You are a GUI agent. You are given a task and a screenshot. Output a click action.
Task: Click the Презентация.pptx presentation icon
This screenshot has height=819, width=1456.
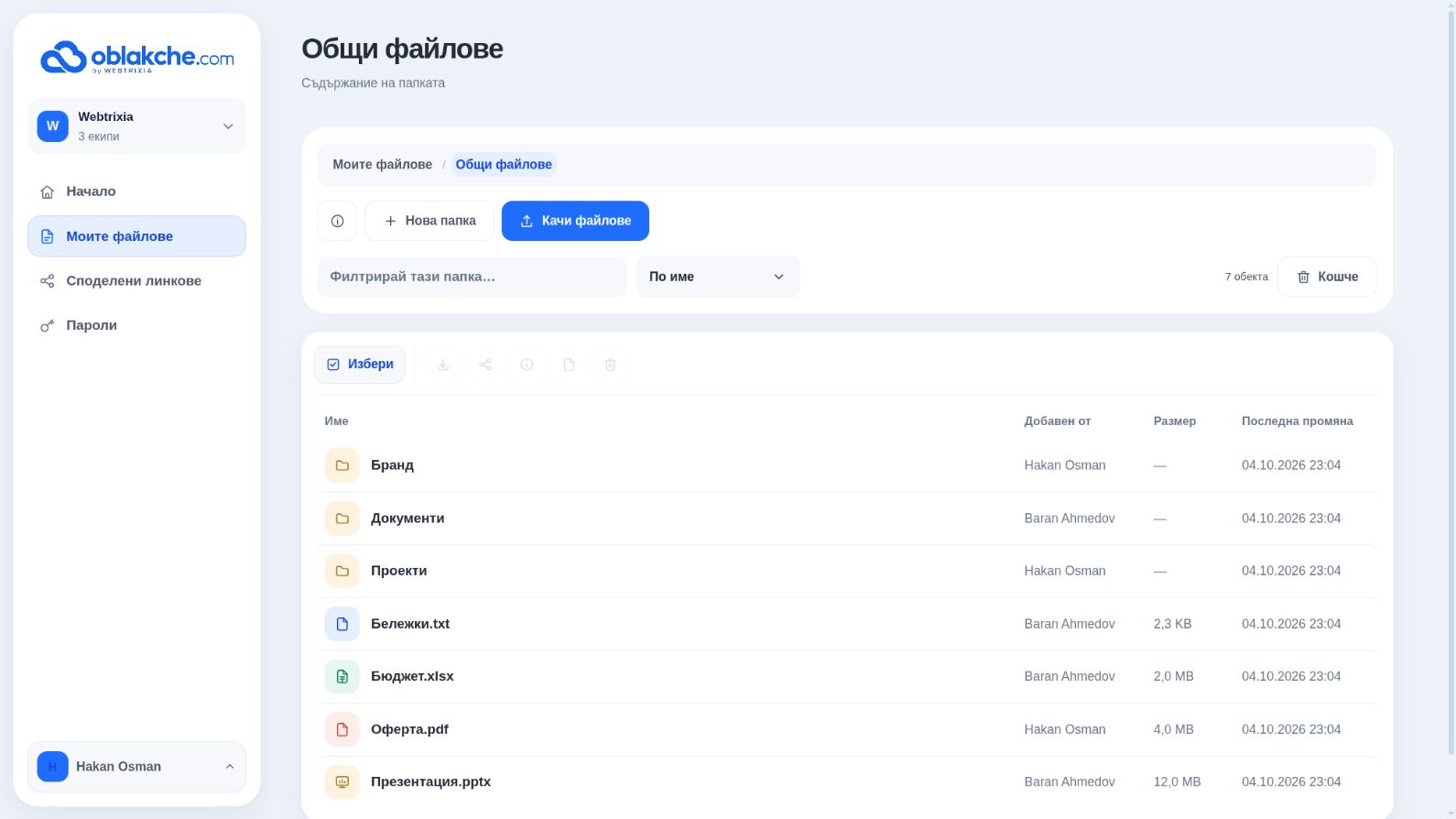point(342,781)
